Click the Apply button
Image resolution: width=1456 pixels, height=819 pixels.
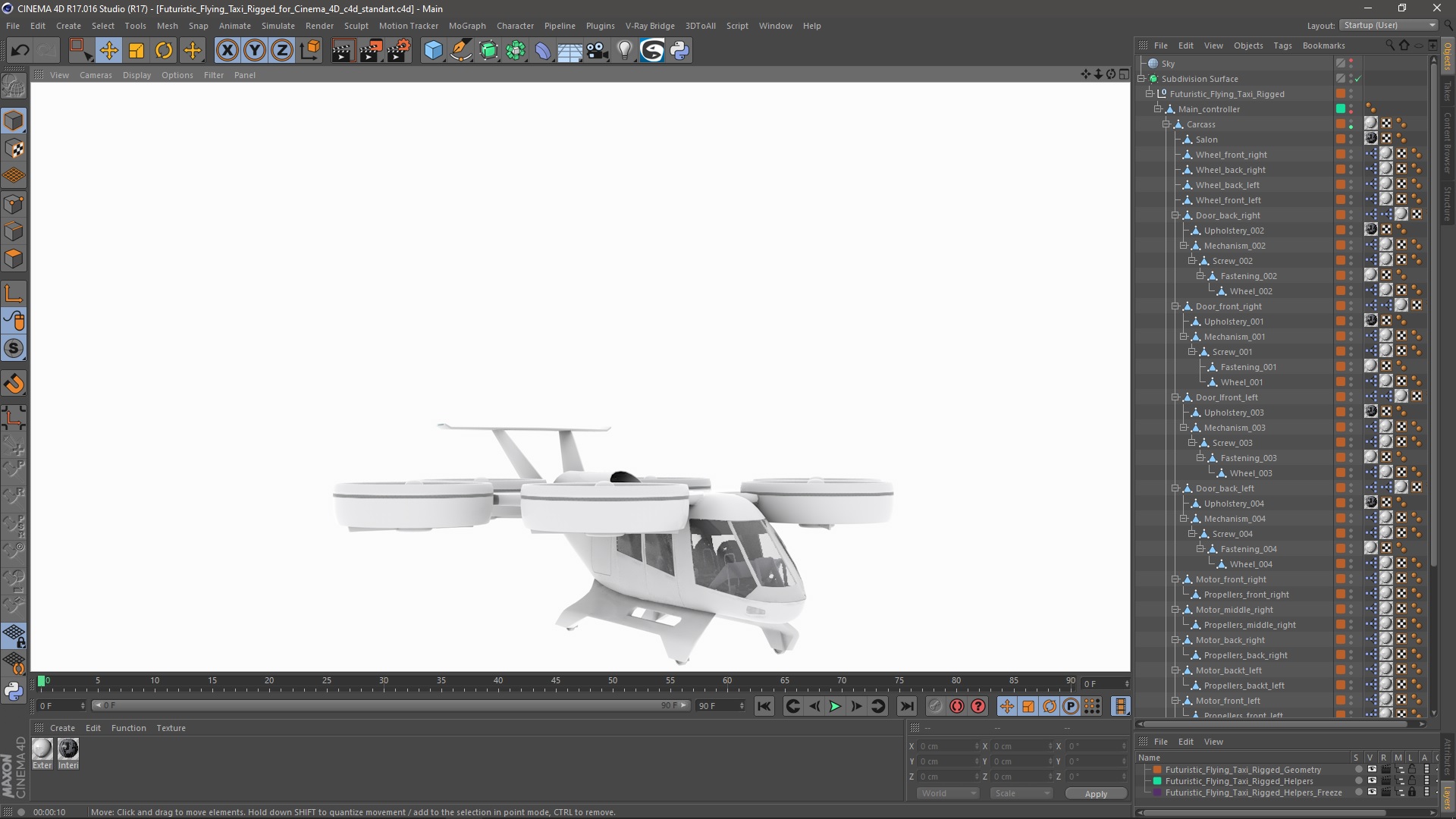[1096, 794]
